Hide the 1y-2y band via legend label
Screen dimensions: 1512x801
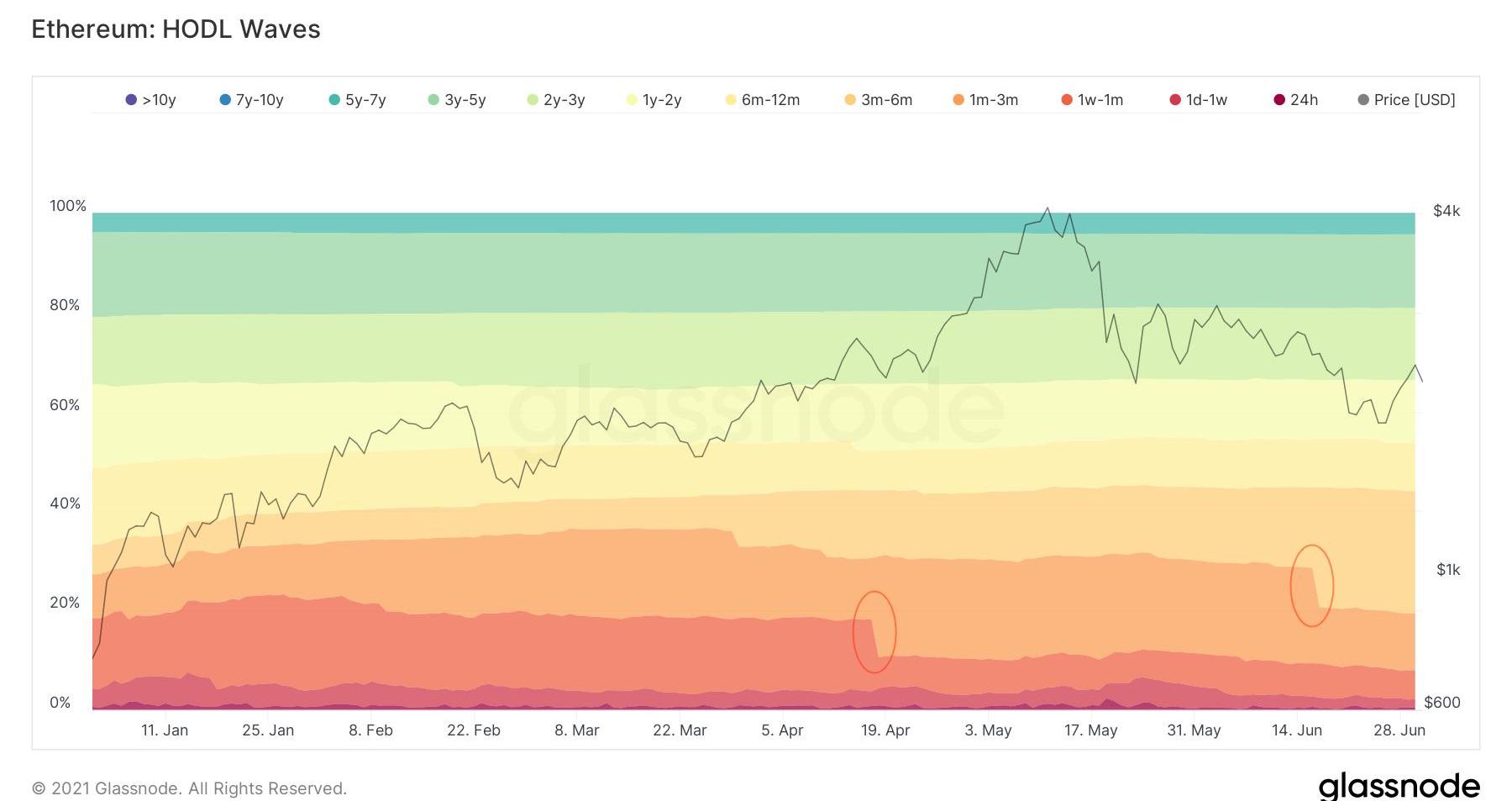[x=662, y=100]
